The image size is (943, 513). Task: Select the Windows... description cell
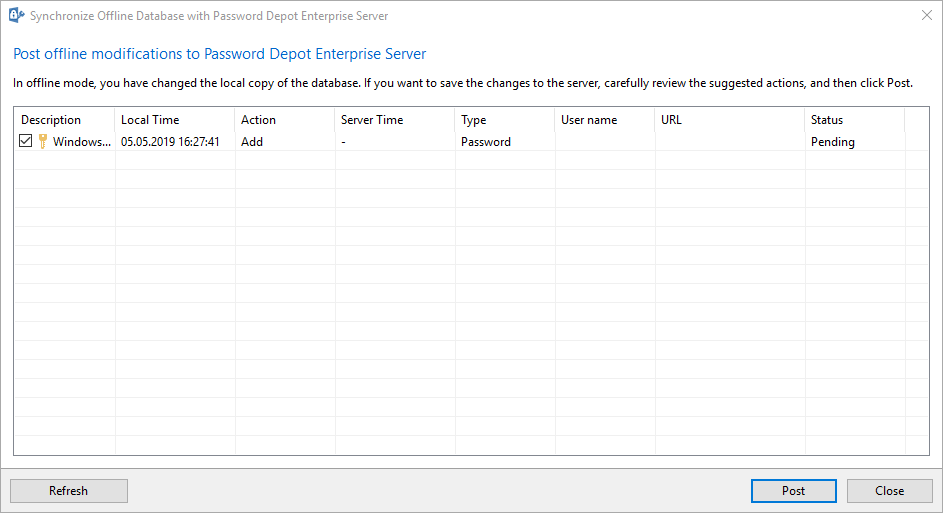tap(82, 142)
